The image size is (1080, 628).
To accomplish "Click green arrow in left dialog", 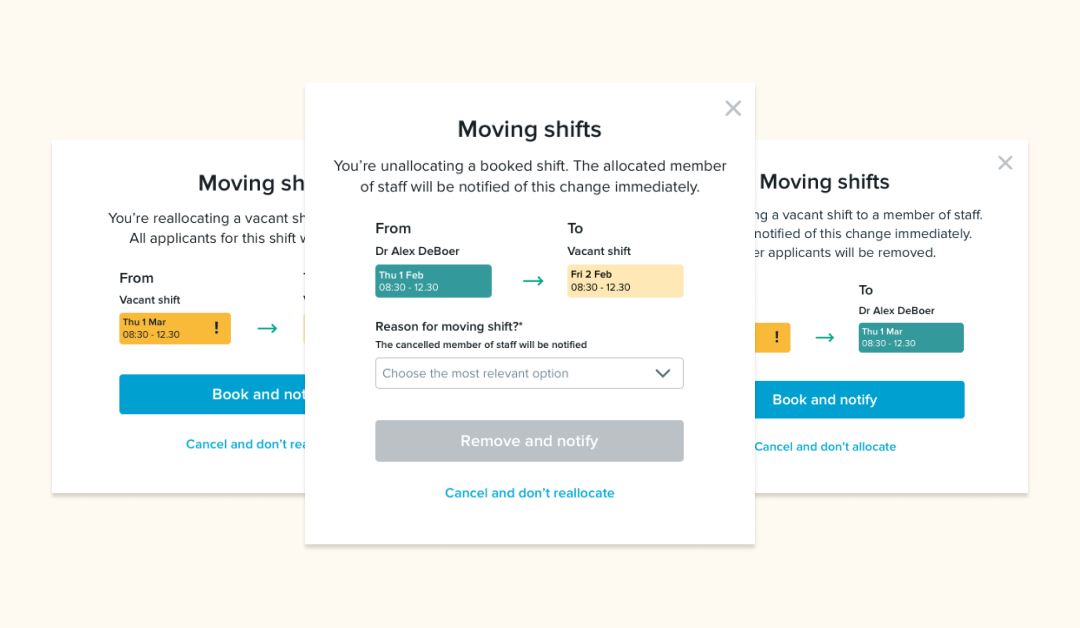I will pyautogui.click(x=267, y=328).
